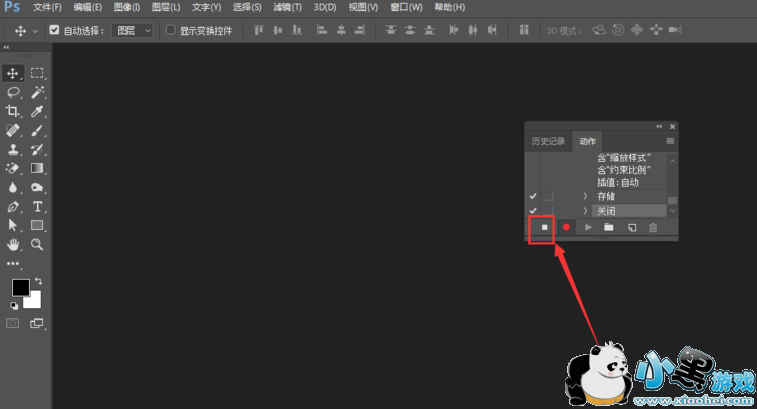Screen dimensions: 757x409
Task: Switch to the 历史记录 tab
Action: [548, 141]
